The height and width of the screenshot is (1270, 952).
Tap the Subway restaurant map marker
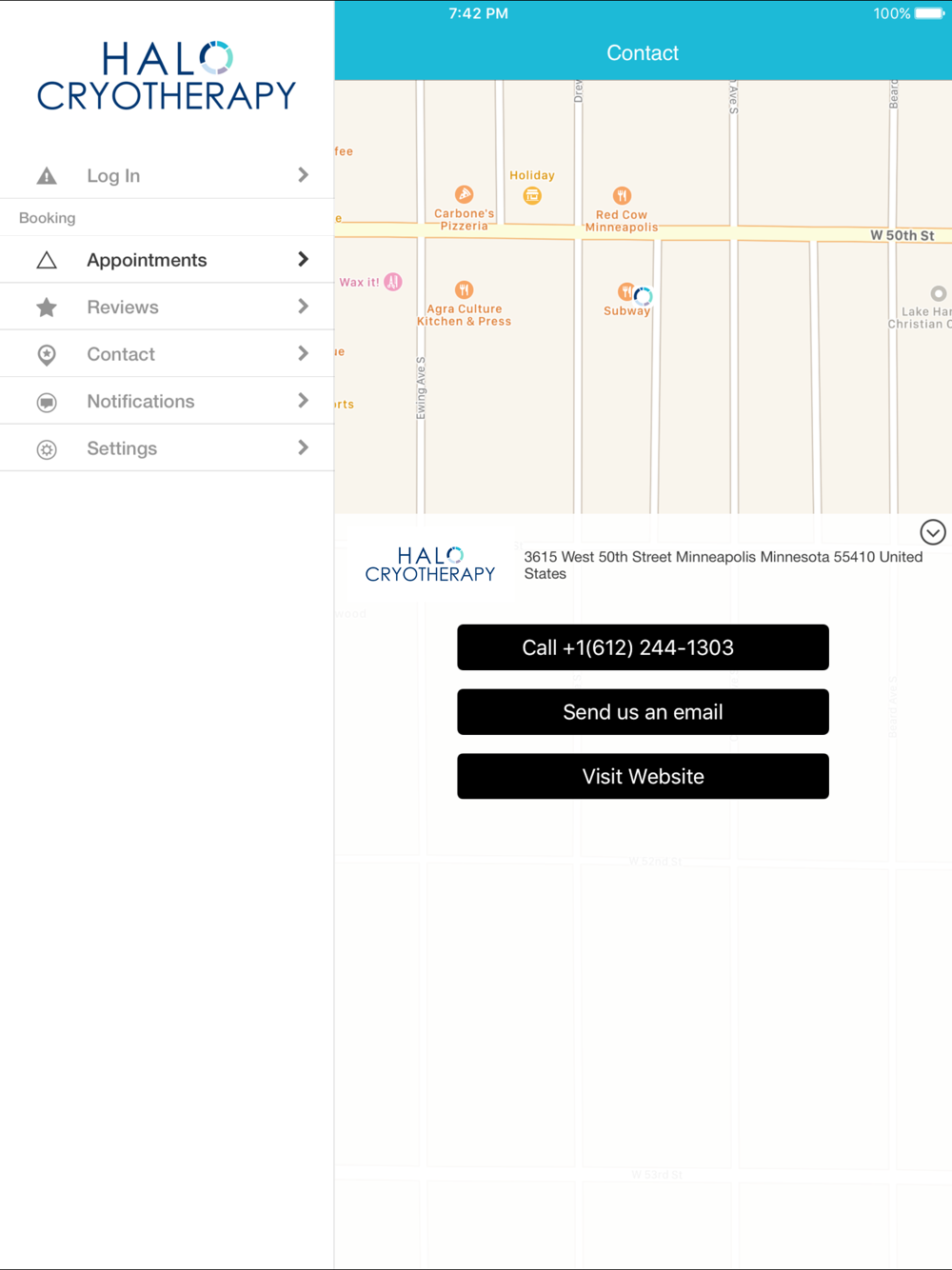coord(625,291)
